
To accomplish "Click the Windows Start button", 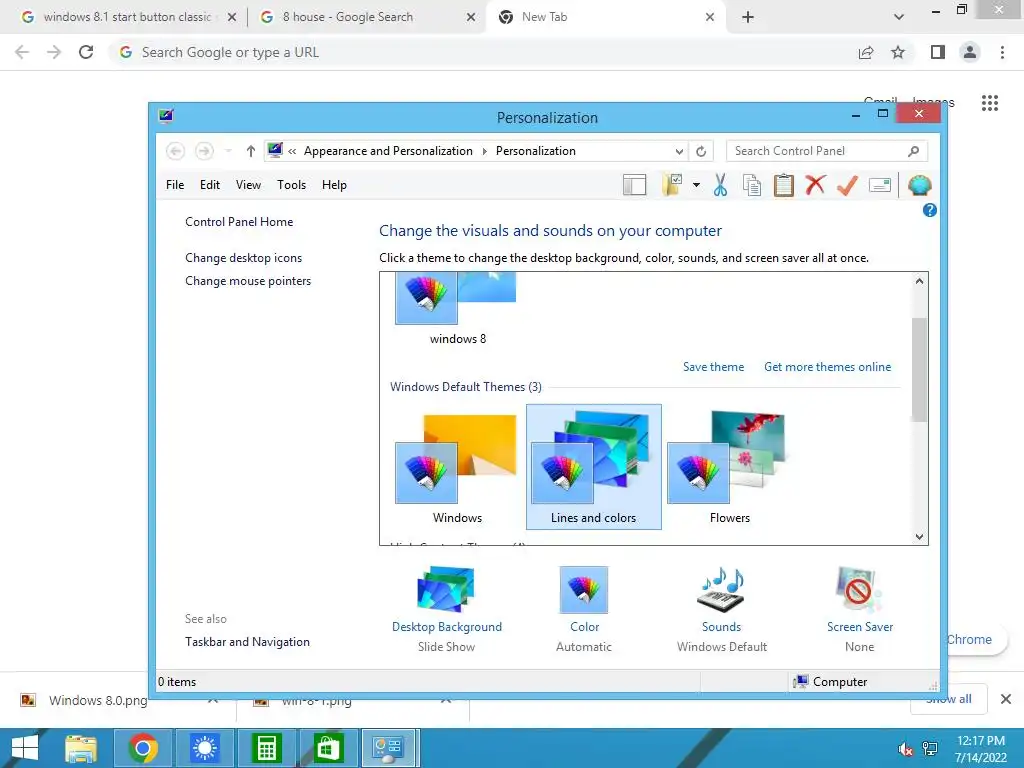I will pos(25,748).
